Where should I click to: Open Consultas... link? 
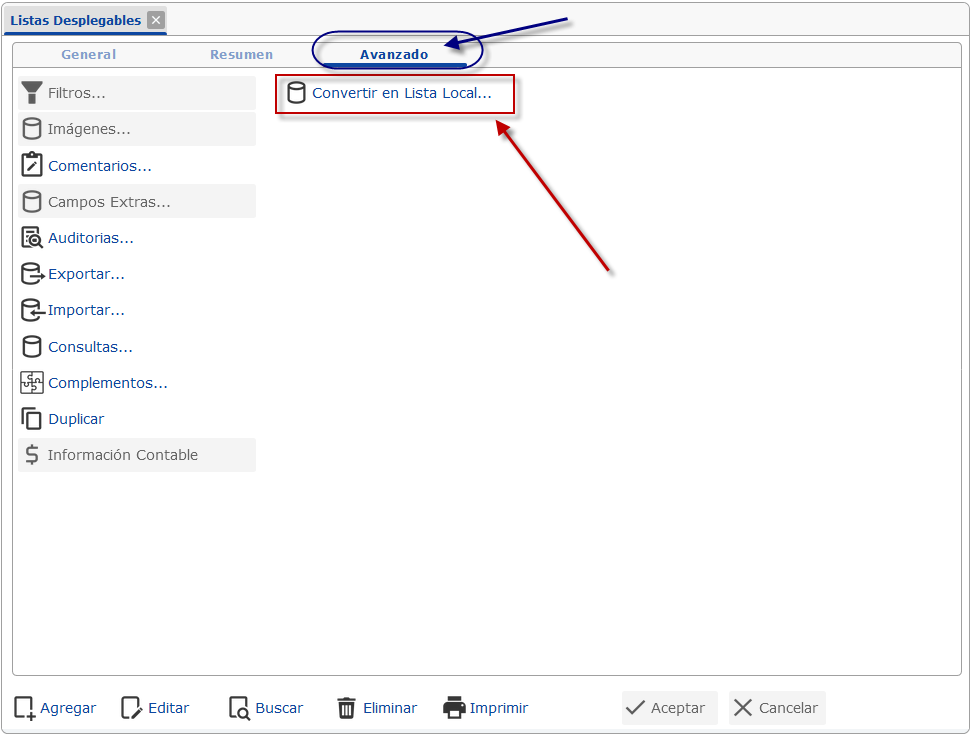(91, 347)
